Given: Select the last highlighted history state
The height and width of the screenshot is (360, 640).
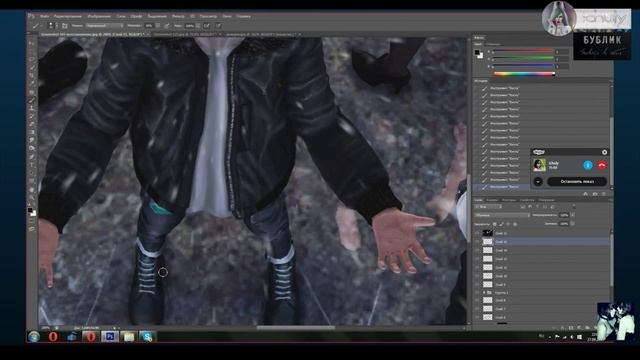Looking at the screenshot, I should (502, 187).
